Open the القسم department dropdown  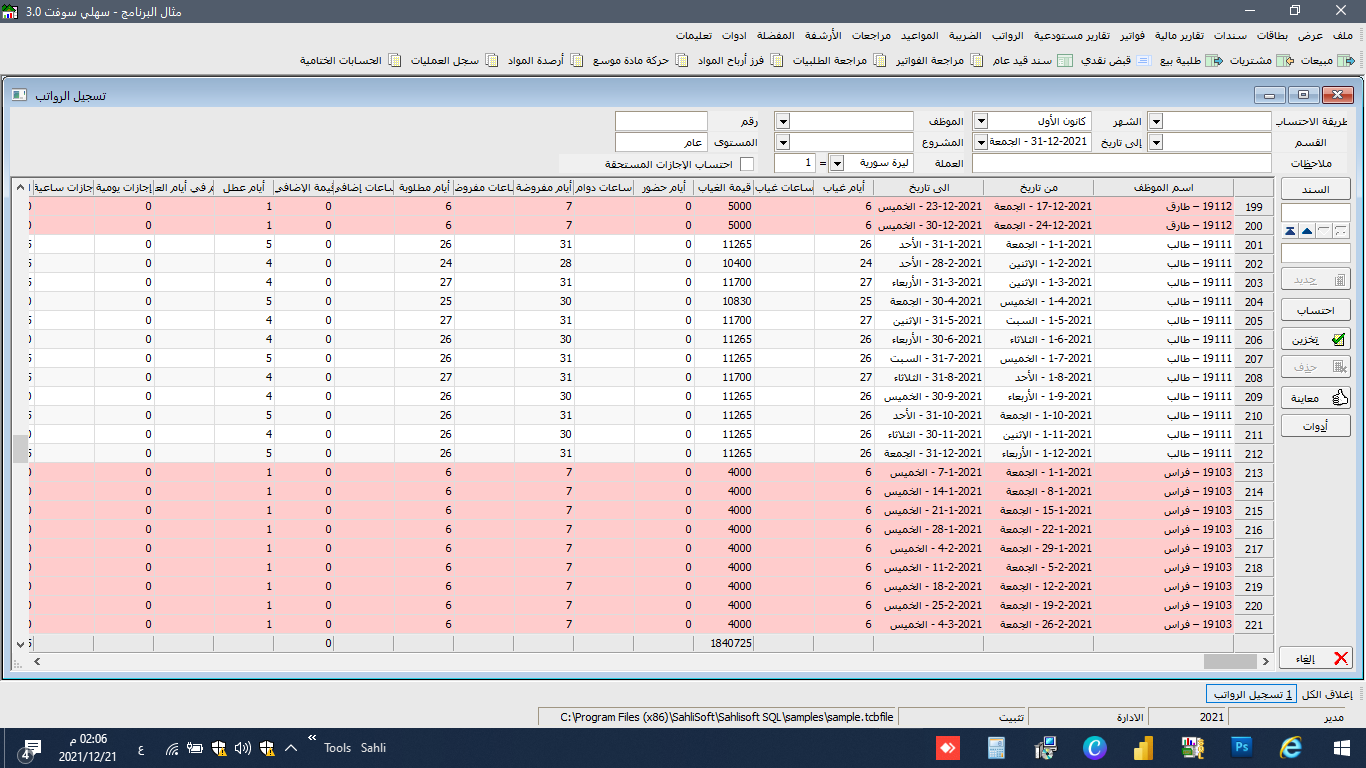point(1156,143)
